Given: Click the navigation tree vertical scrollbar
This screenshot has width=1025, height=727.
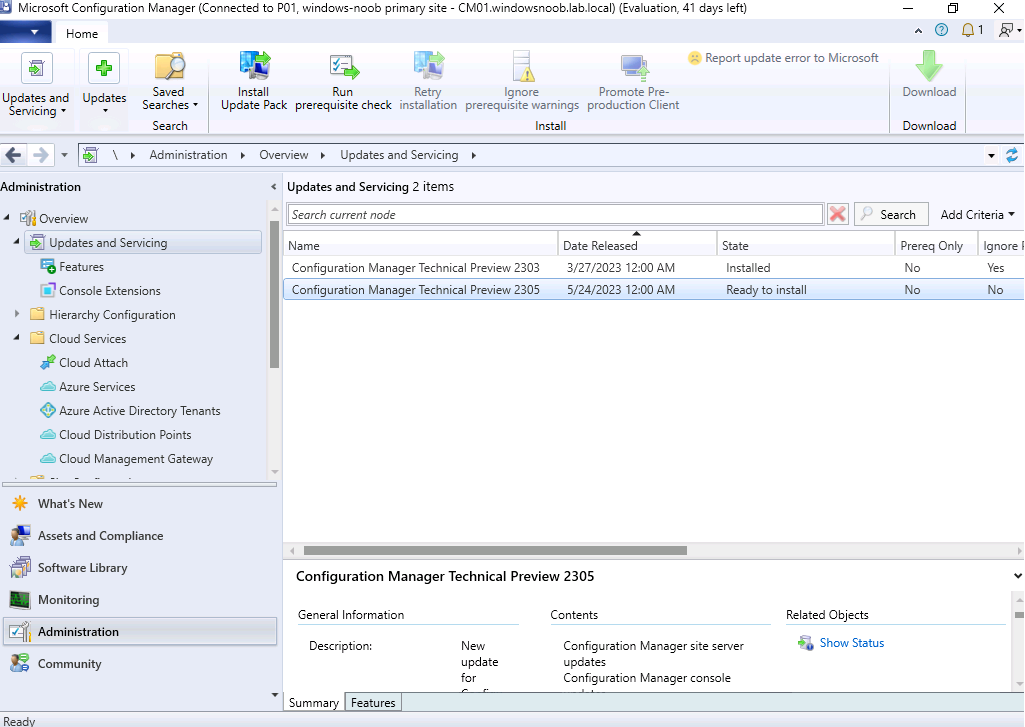Looking at the screenshot, I should point(275,294).
